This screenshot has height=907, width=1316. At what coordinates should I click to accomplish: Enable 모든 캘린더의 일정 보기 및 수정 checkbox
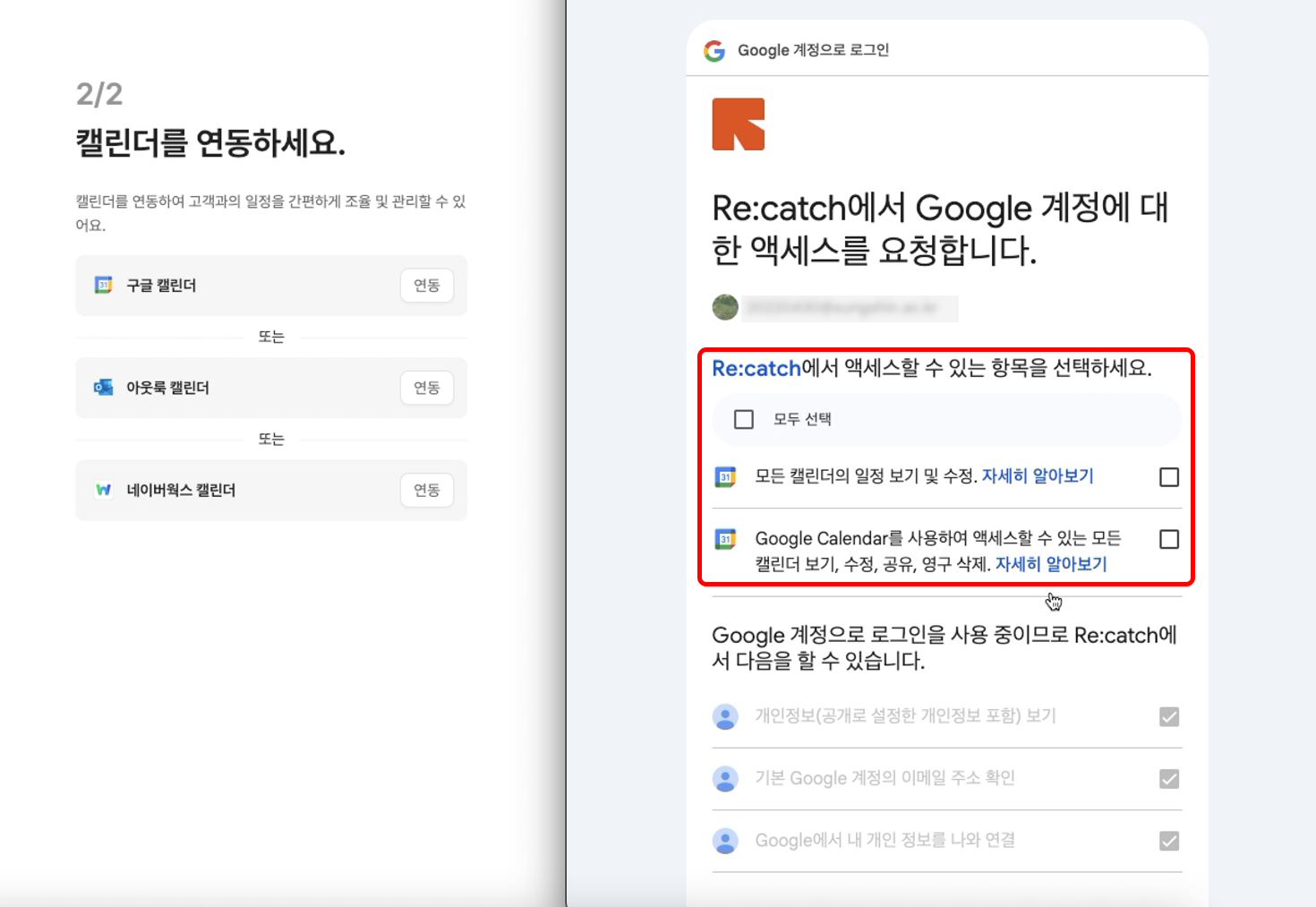point(1169,477)
